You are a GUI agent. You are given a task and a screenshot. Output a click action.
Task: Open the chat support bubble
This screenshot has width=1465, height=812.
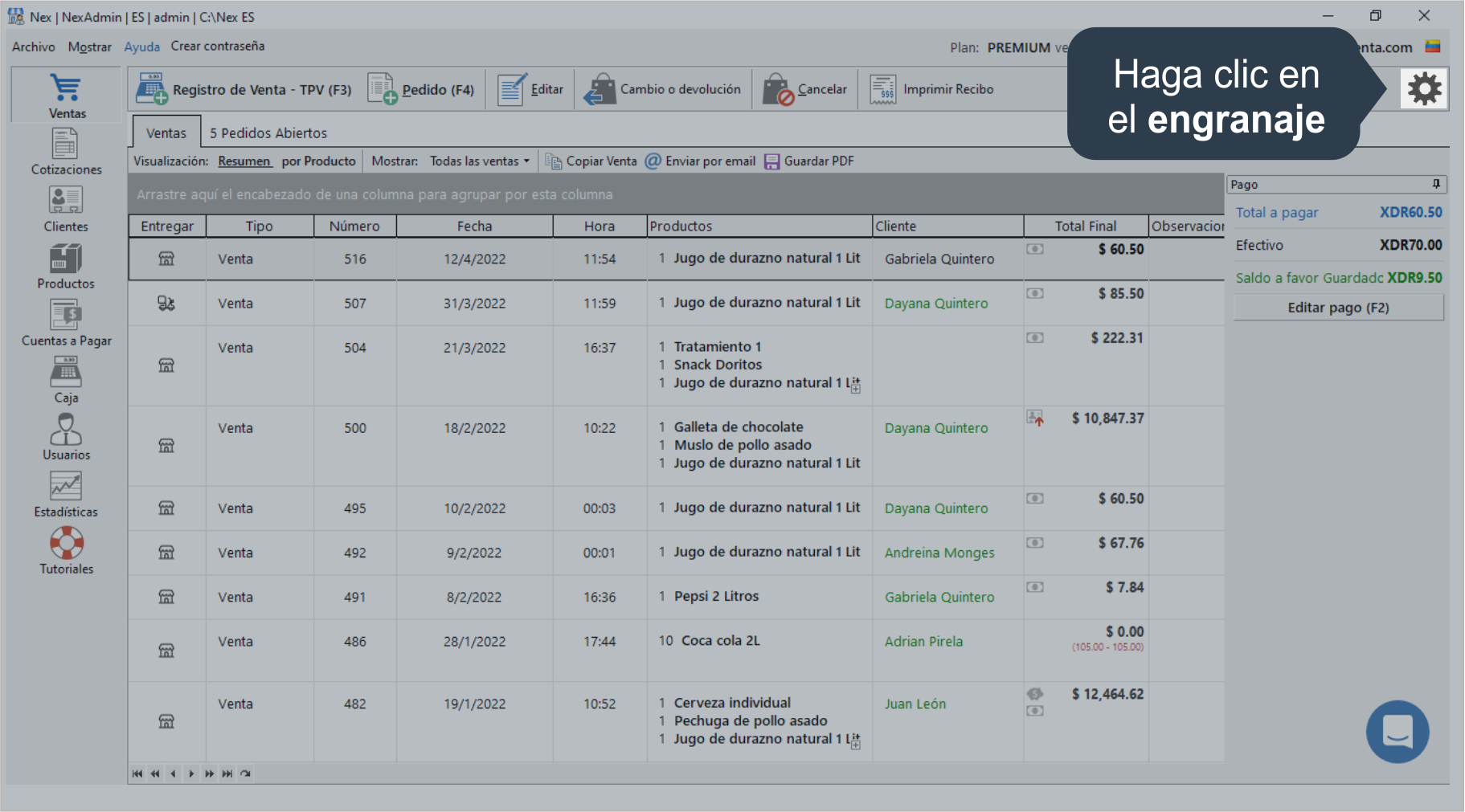coord(1397,732)
